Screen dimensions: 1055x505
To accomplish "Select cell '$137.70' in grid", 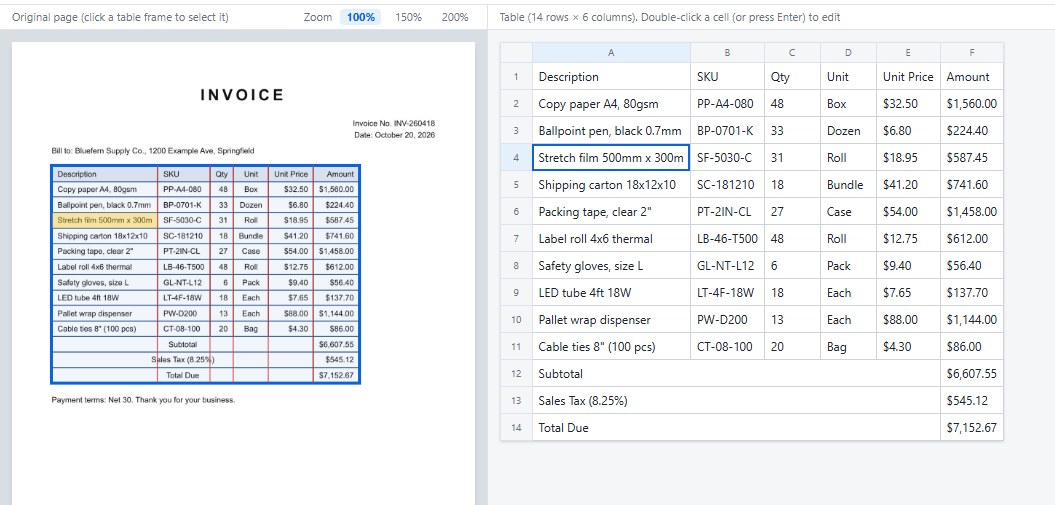I will click(x=972, y=293).
